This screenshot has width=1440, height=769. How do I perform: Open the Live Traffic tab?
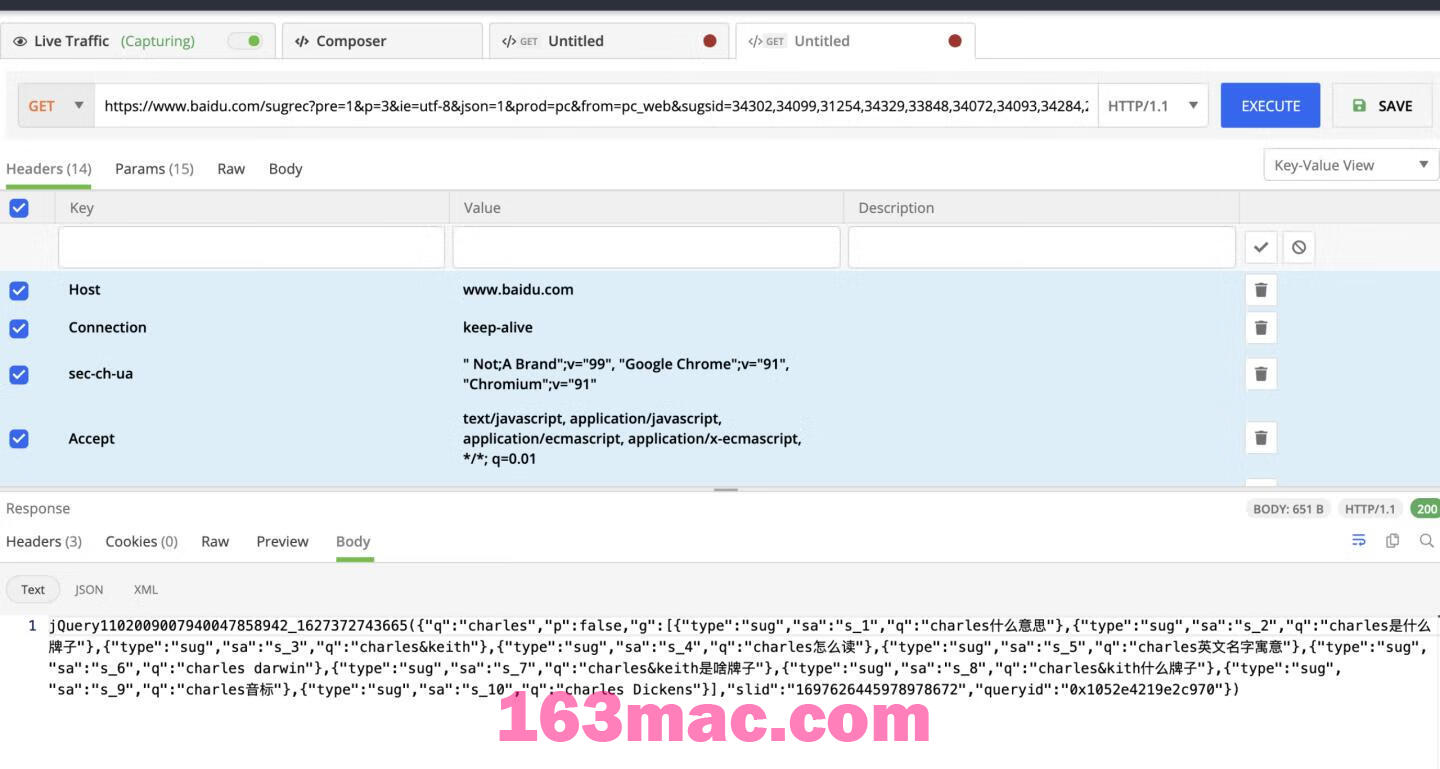click(137, 41)
